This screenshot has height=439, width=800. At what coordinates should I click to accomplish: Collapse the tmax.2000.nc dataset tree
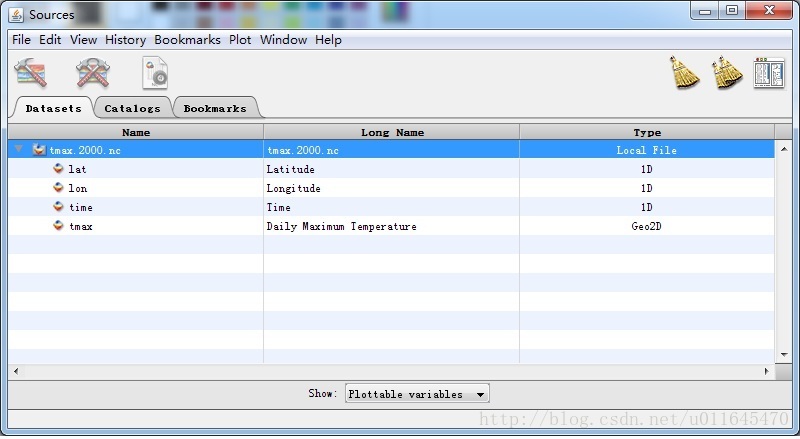(19, 149)
